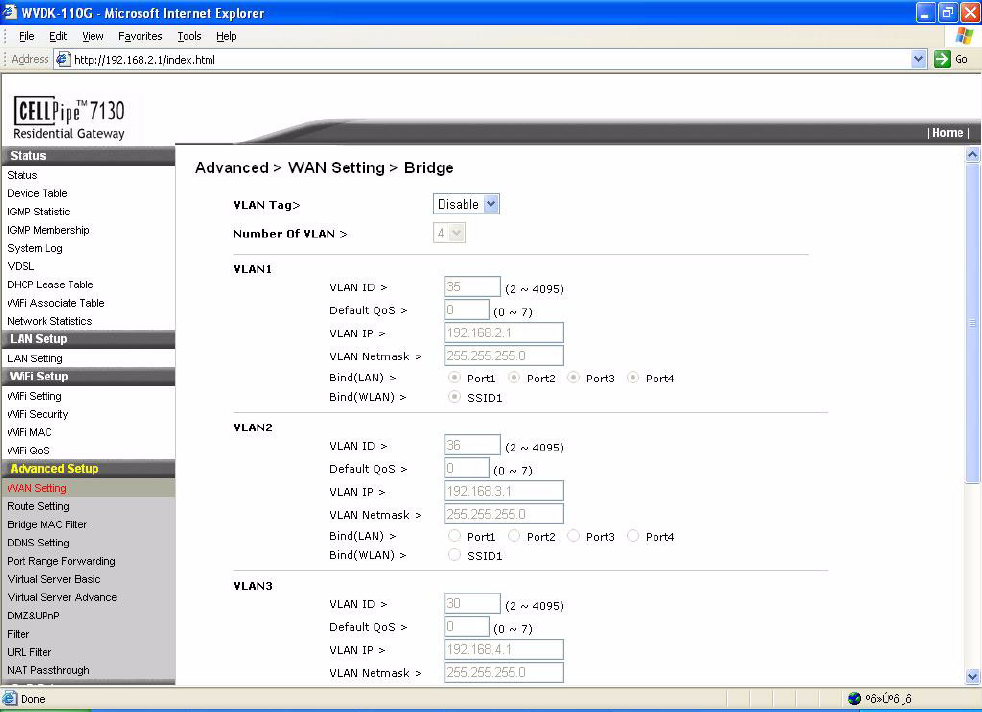Open the Virtual Server Basic page
The width and height of the screenshot is (982, 712).
tap(54, 579)
